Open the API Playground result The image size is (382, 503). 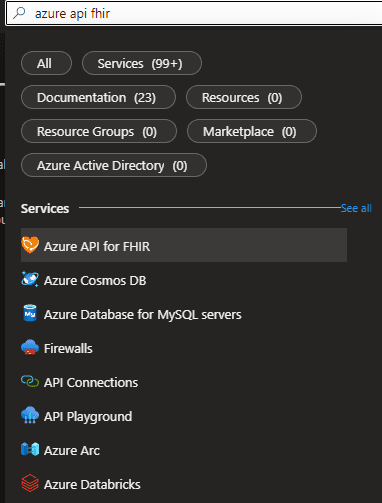click(x=184, y=416)
